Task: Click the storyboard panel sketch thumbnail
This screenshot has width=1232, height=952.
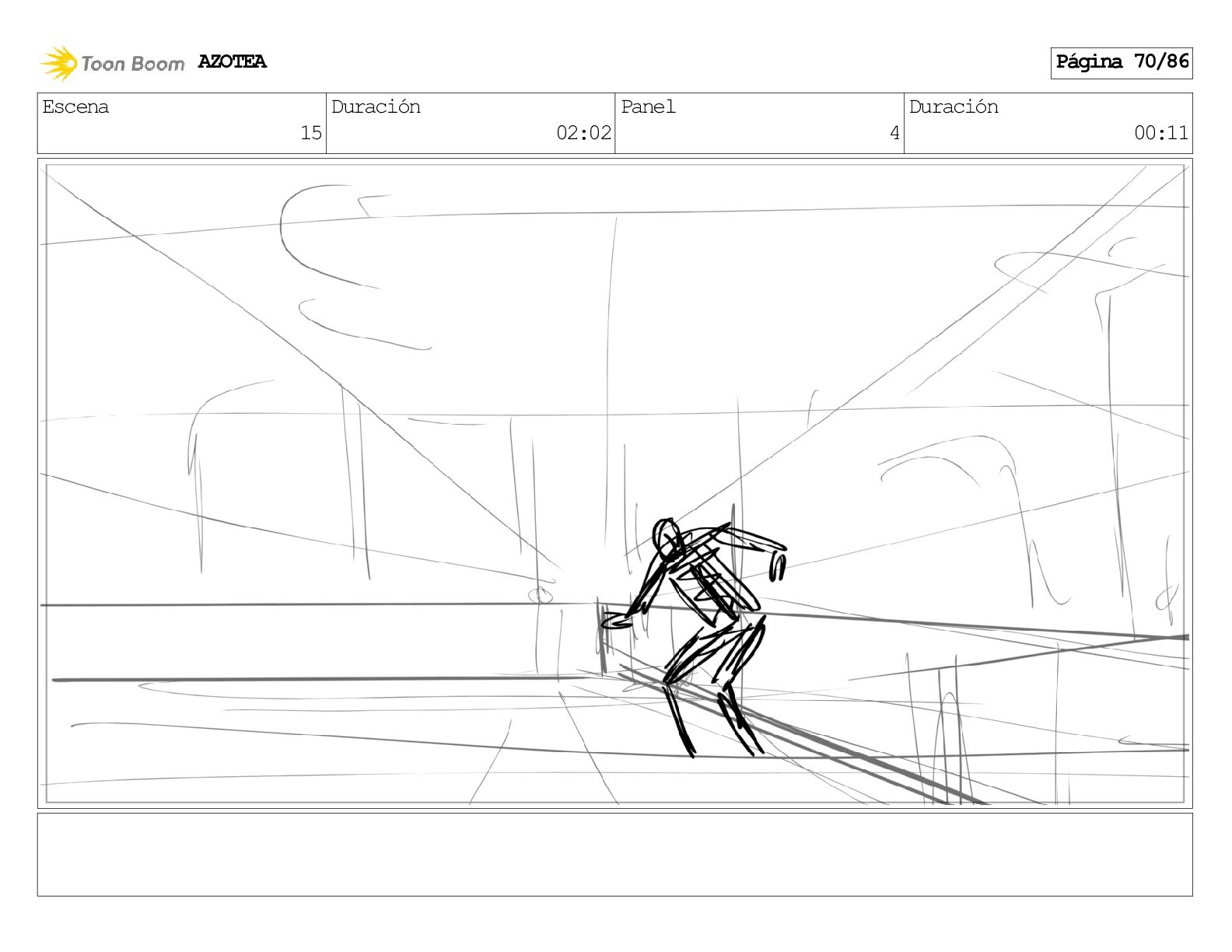Action: pyautogui.click(x=615, y=483)
